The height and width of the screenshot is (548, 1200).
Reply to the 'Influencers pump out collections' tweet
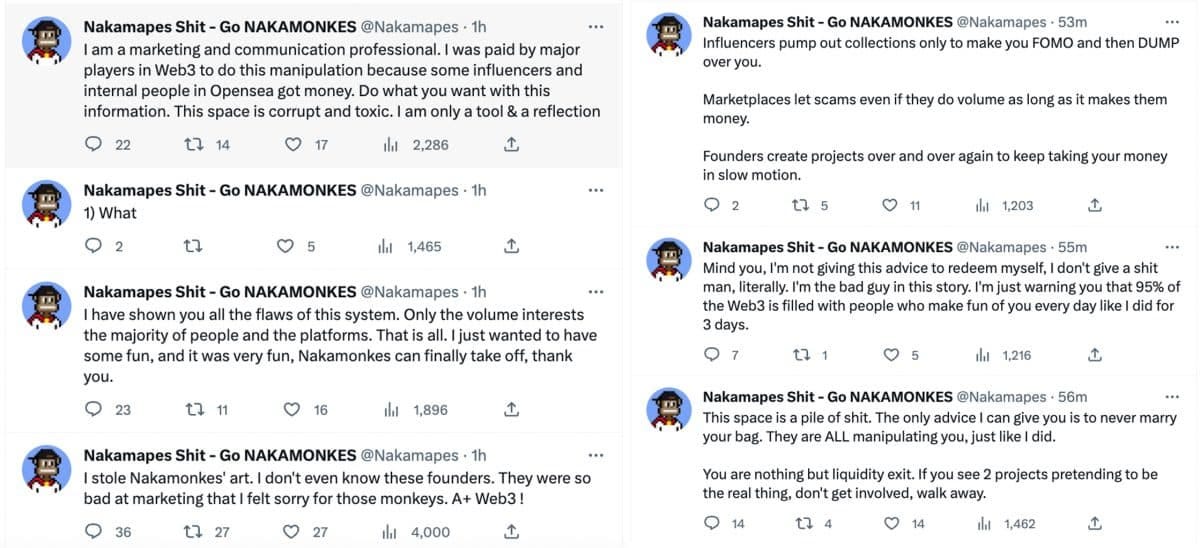coord(712,205)
